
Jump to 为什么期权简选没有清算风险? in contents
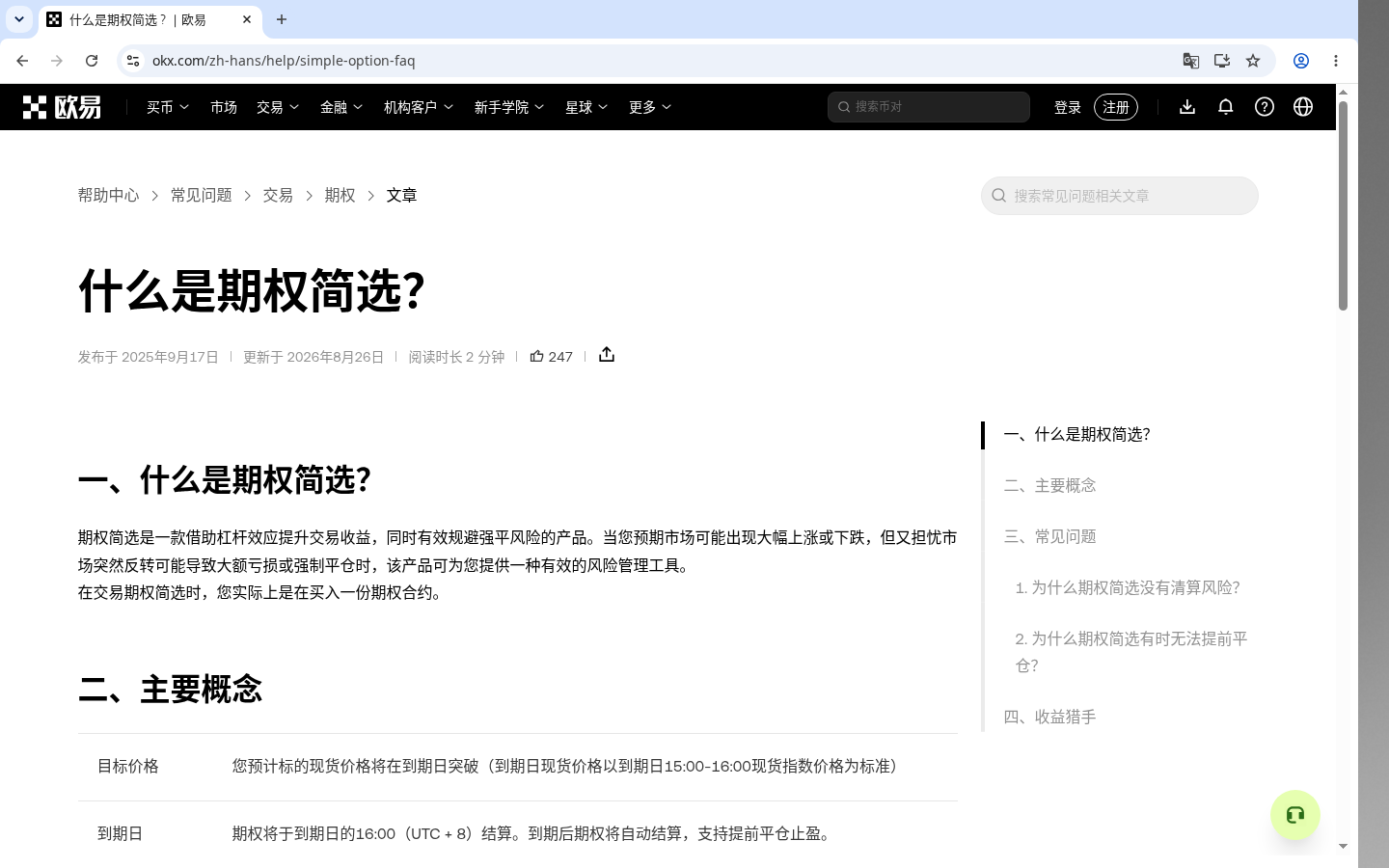click(x=1128, y=587)
